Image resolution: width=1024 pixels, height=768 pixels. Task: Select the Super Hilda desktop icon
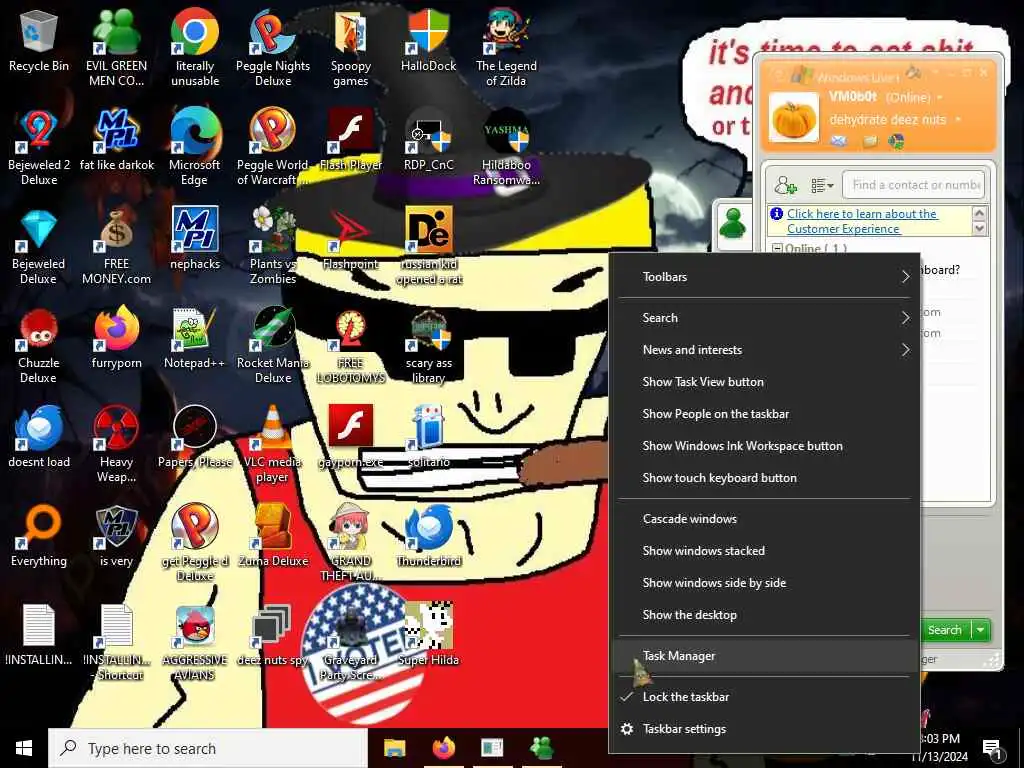(428, 635)
